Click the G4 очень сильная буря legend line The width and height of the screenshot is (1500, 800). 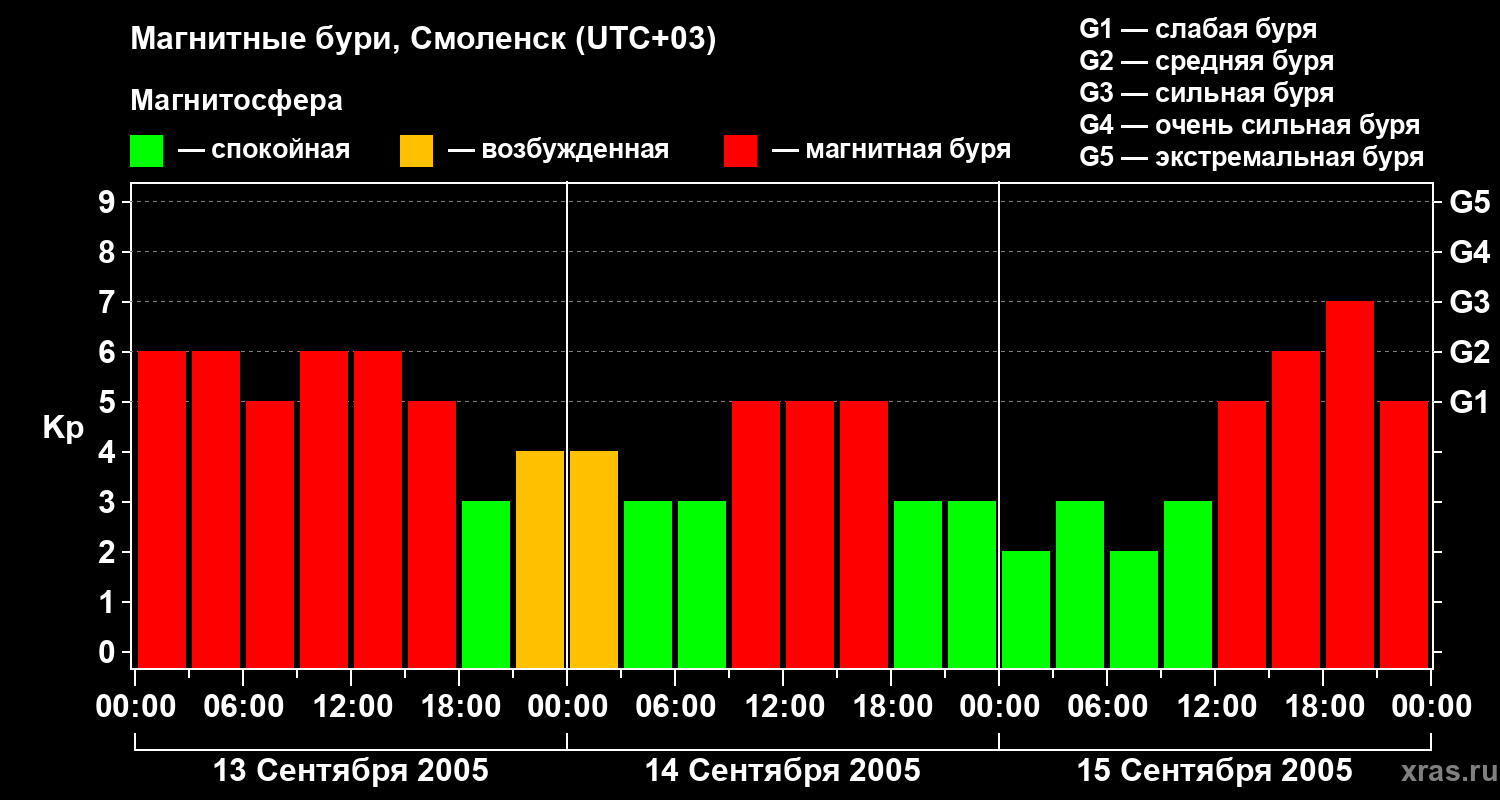pos(1250,125)
